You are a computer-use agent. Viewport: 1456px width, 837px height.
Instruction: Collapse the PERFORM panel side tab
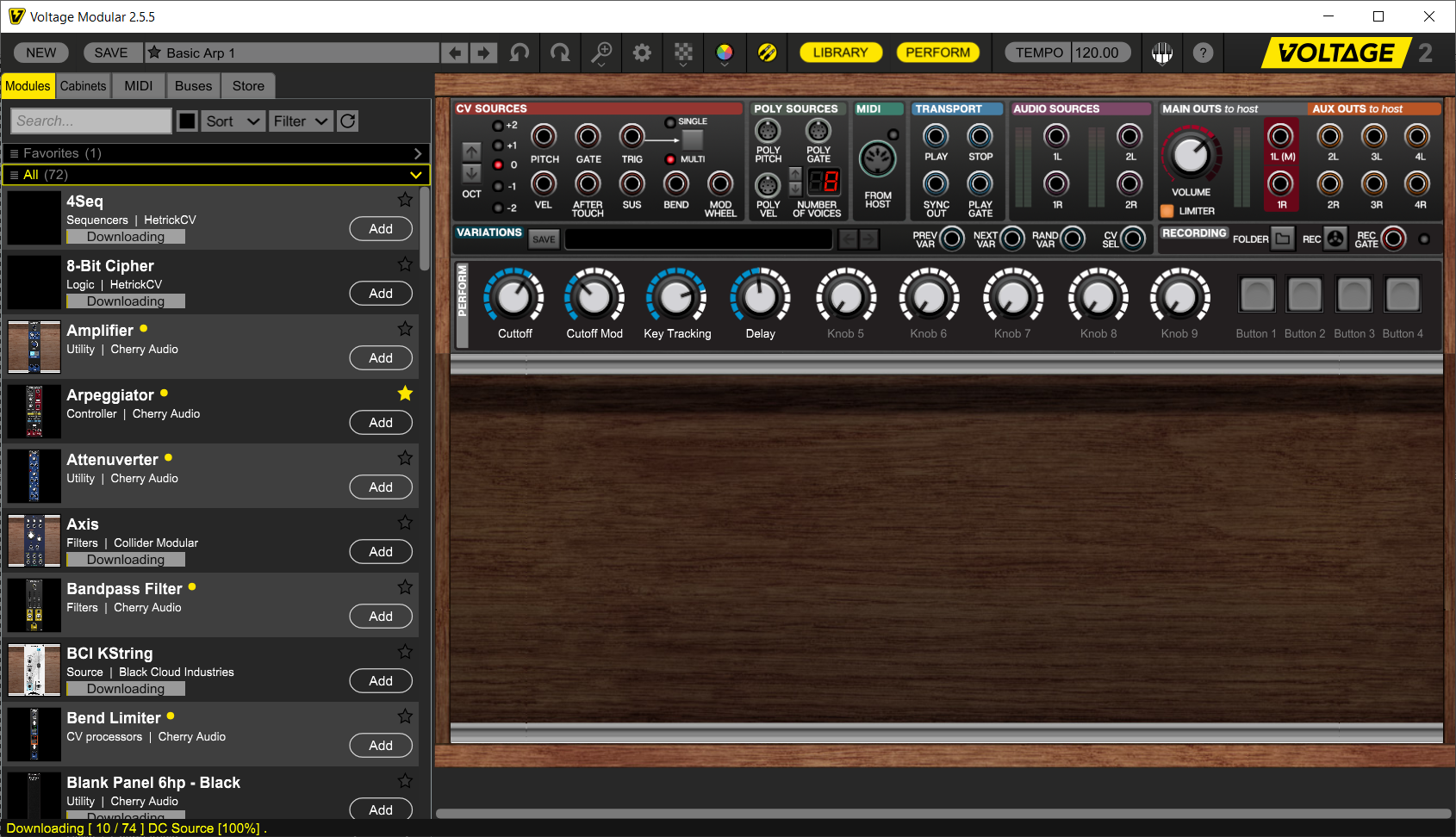(x=463, y=305)
